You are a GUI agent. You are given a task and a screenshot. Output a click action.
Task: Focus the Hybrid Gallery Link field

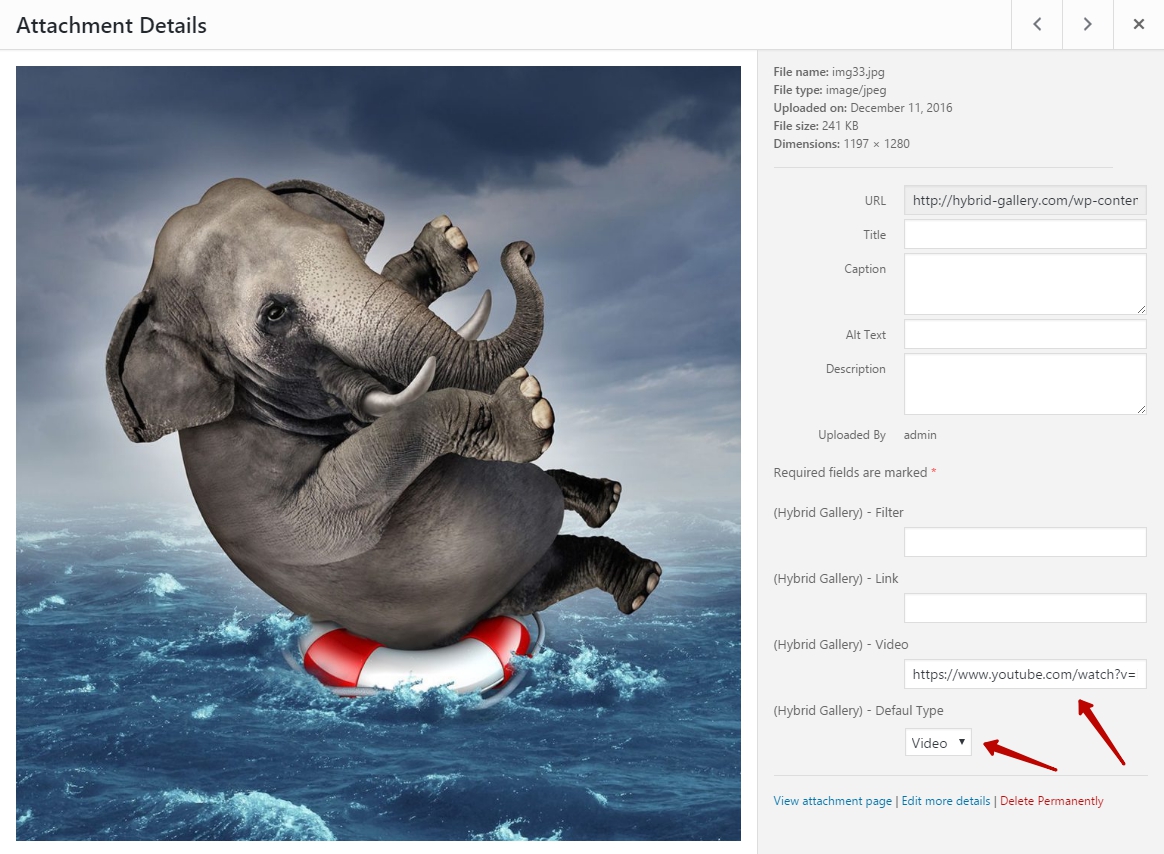click(1024, 608)
